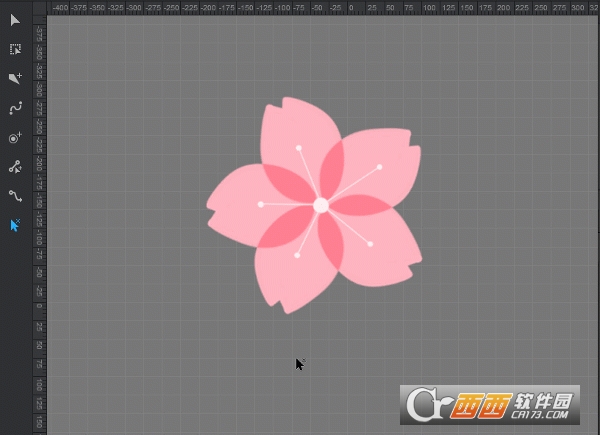Click the stamen tip dot on the top petal

pos(298,148)
